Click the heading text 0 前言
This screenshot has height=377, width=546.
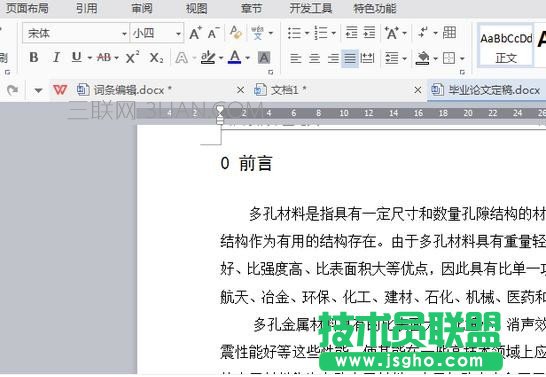[246, 163]
